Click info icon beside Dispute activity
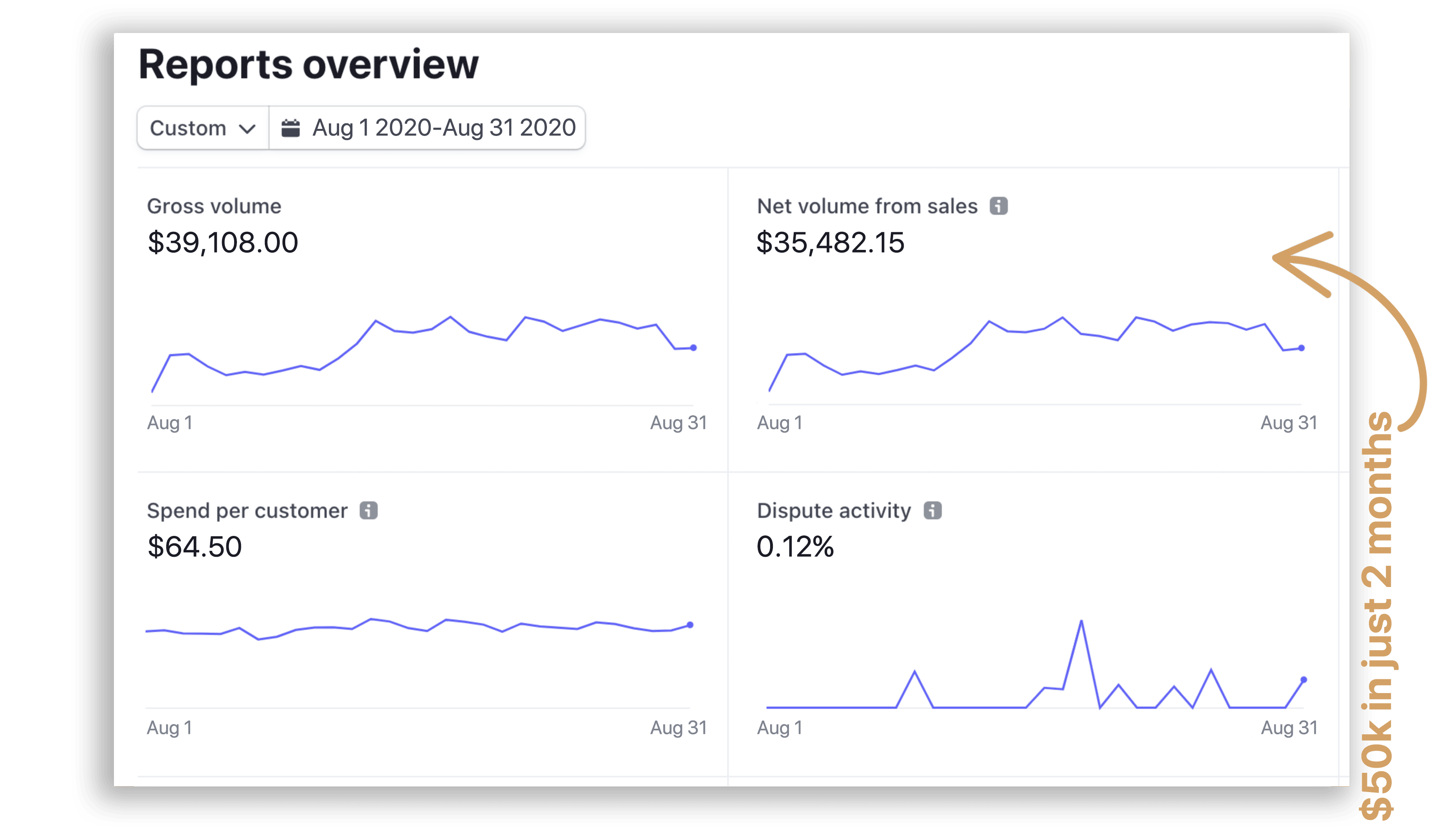This screenshot has height=840, width=1431. tap(932, 510)
